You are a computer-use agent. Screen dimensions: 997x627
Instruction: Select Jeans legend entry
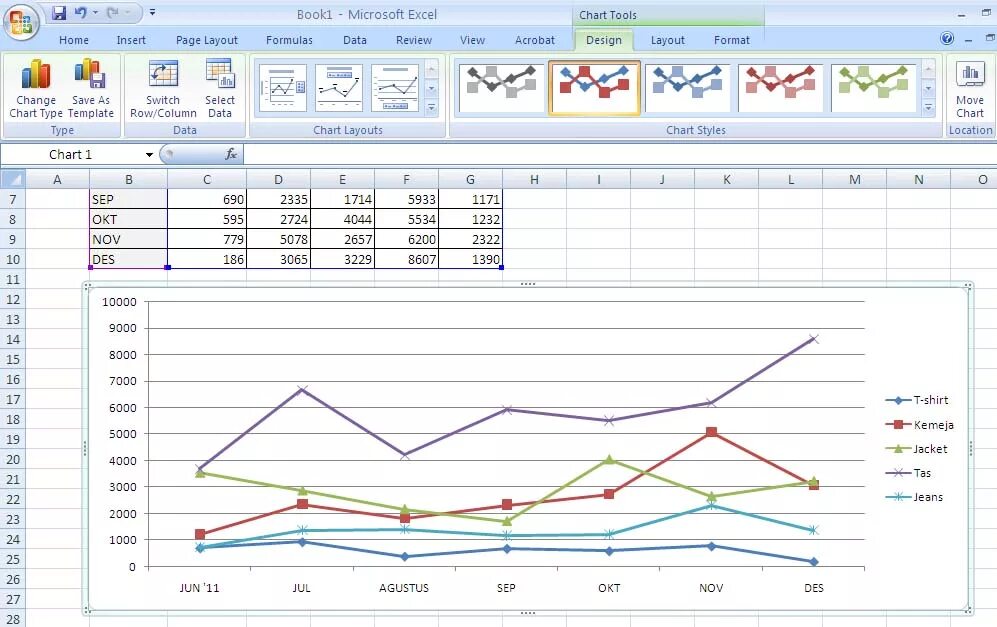point(914,497)
